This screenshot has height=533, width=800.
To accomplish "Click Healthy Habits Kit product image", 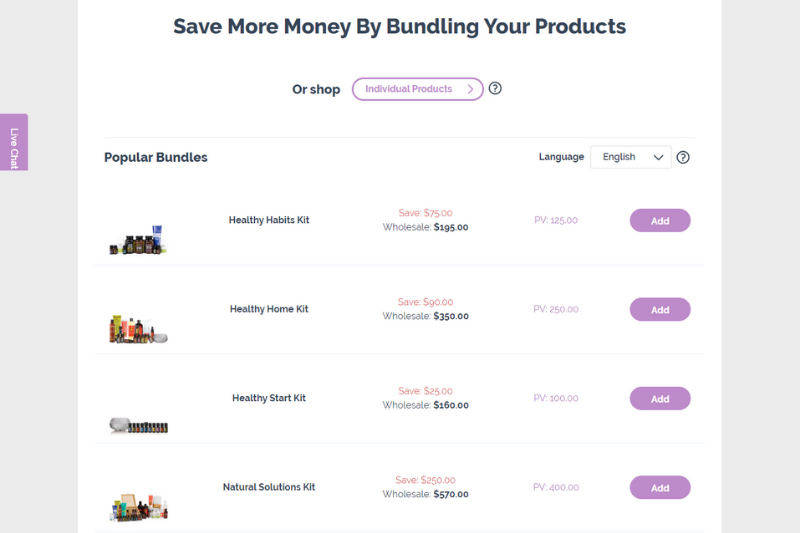I will (137, 240).
